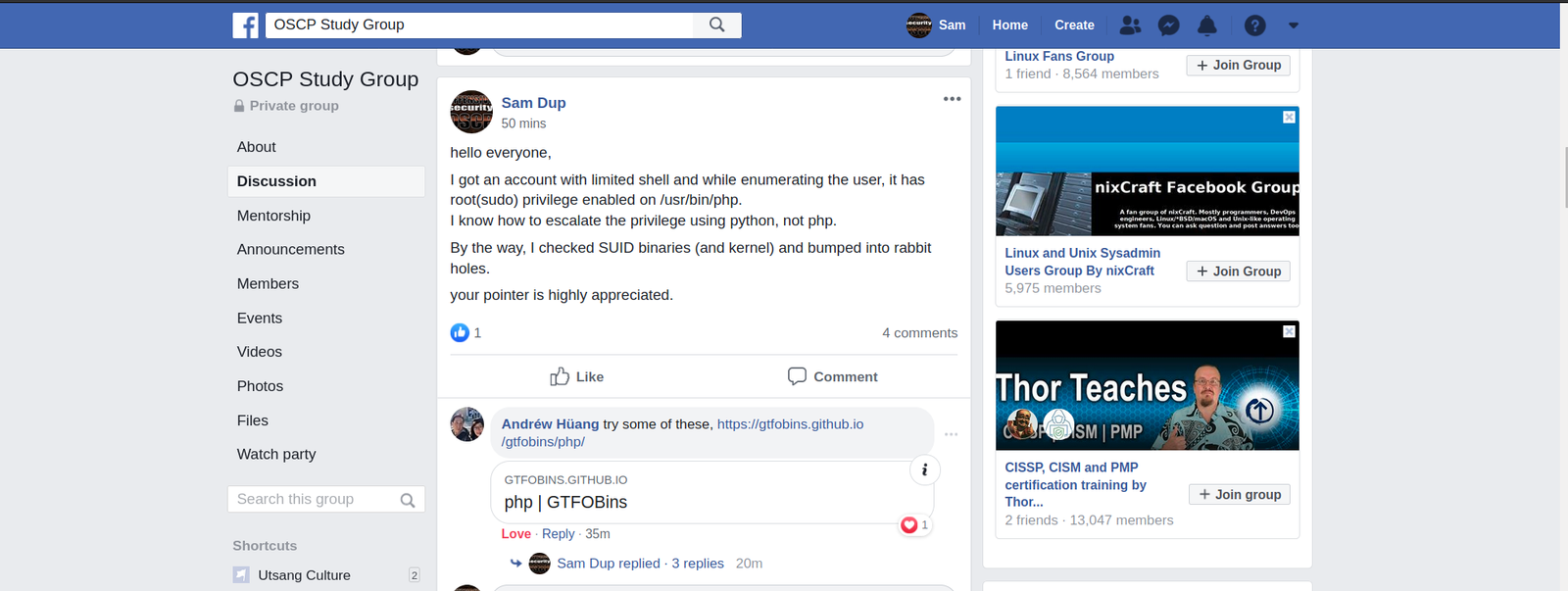Open CISSP, CISM and PMP certification group link
This screenshot has height=591, width=1568.
[1075, 485]
